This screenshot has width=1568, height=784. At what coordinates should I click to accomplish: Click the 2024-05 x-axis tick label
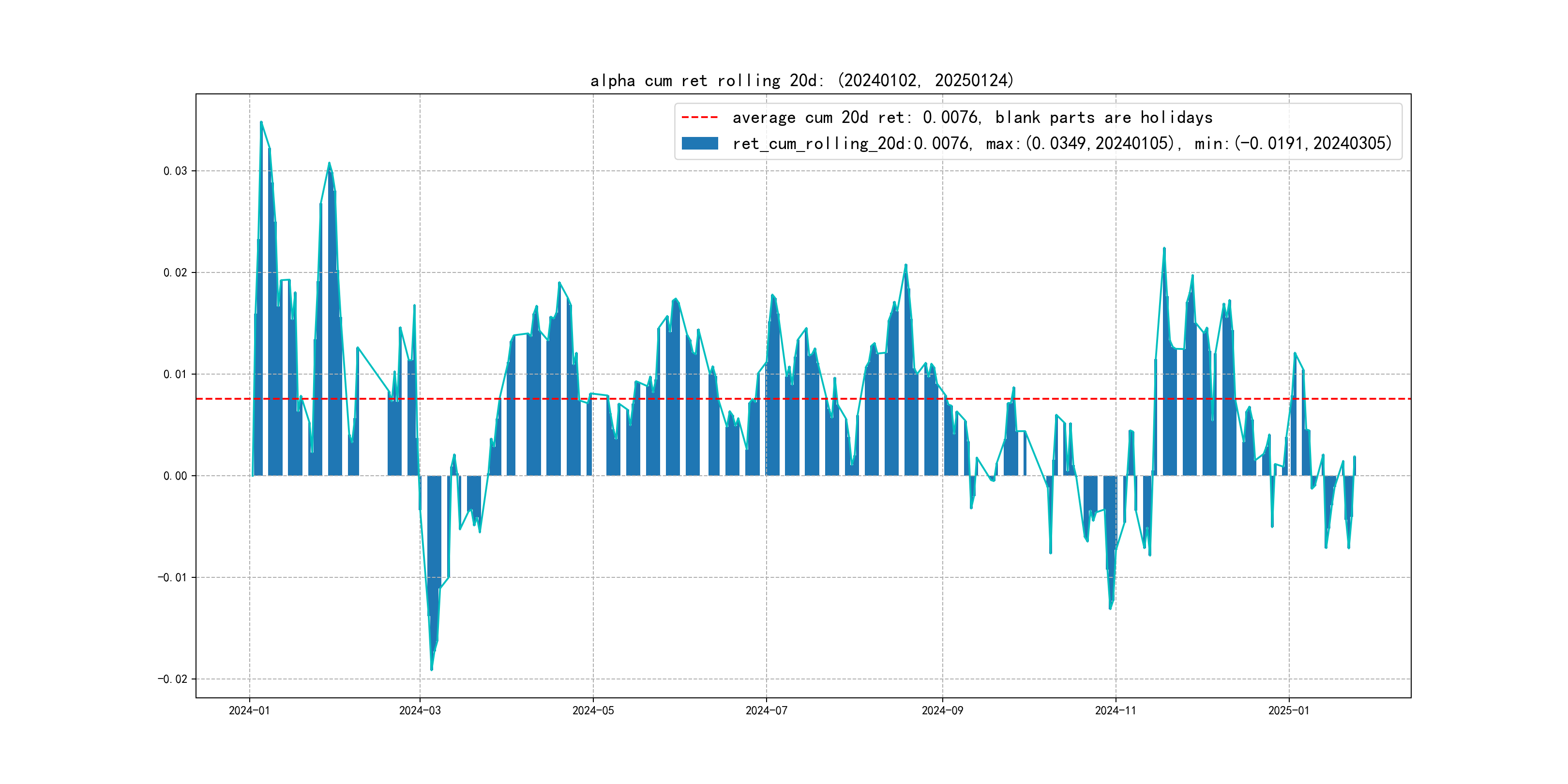[593, 710]
